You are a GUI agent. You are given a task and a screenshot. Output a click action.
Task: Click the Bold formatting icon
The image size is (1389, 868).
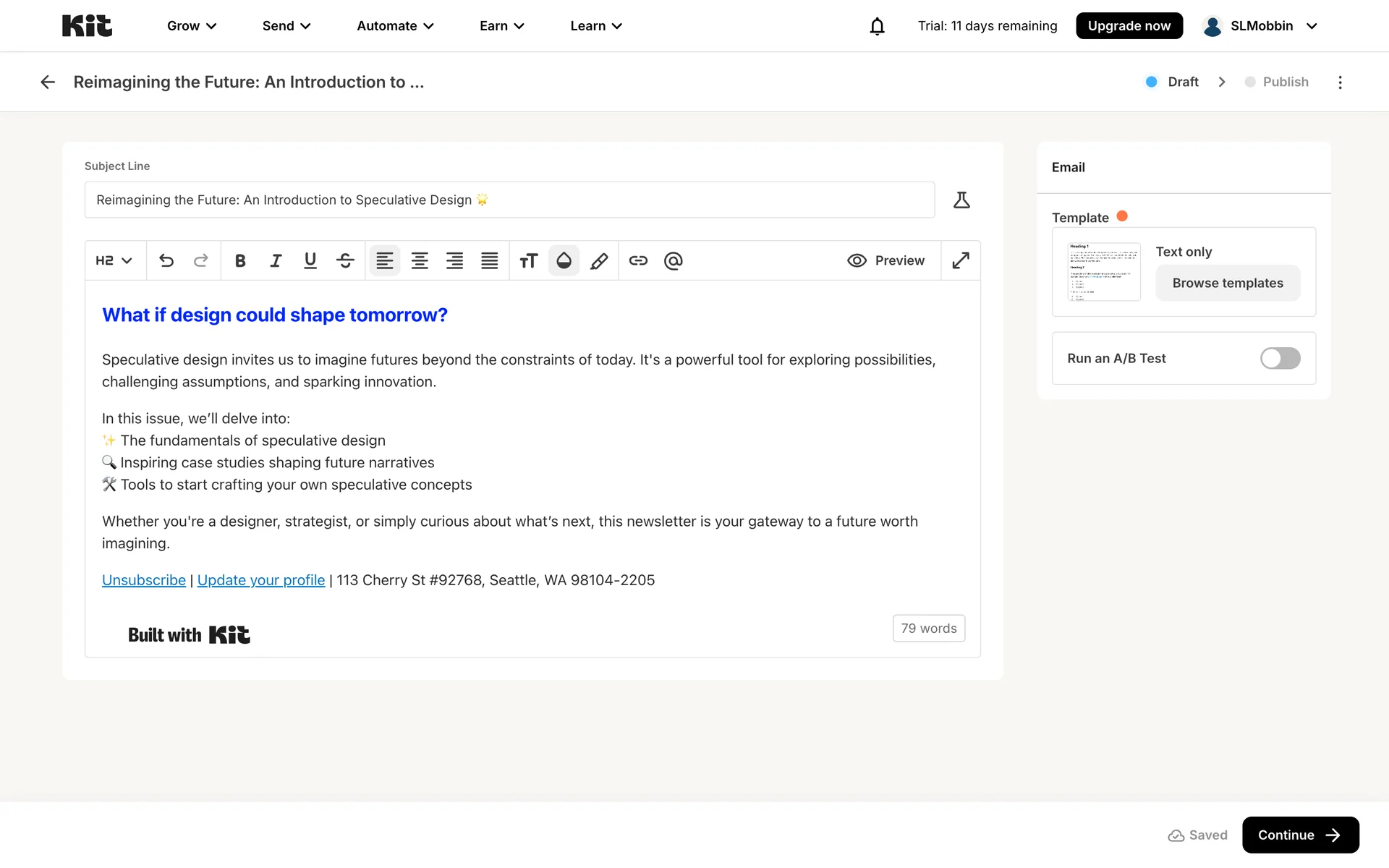pyautogui.click(x=240, y=260)
